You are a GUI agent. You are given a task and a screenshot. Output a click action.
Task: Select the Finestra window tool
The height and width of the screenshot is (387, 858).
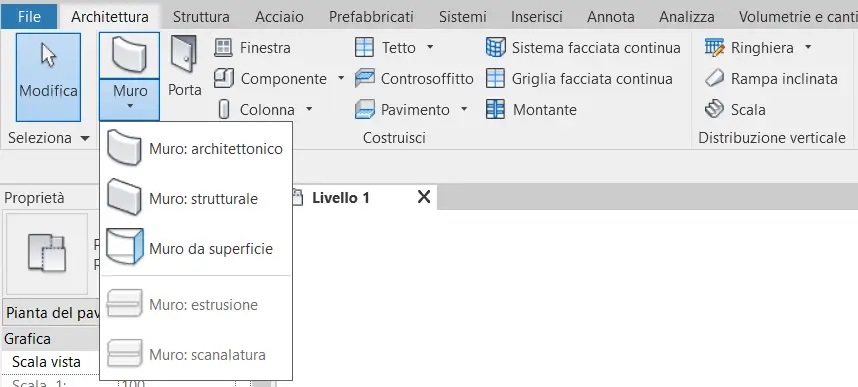point(252,48)
